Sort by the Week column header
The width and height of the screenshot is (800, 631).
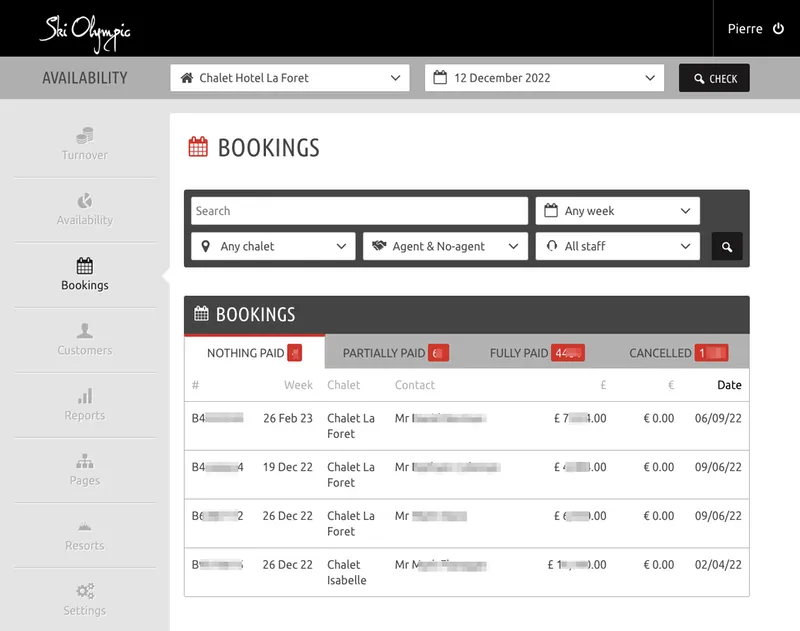pos(298,385)
